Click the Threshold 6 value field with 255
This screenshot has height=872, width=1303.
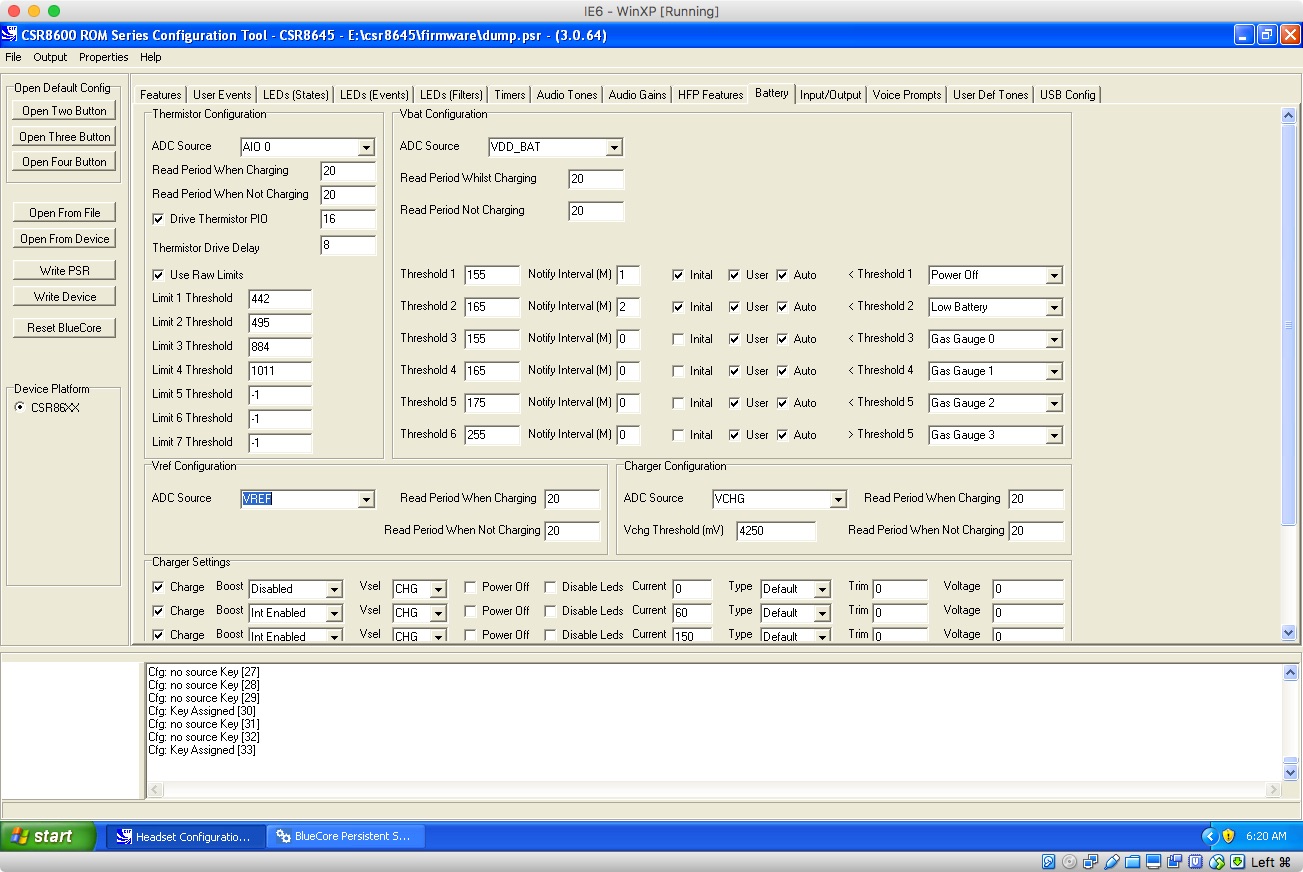[x=492, y=435]
